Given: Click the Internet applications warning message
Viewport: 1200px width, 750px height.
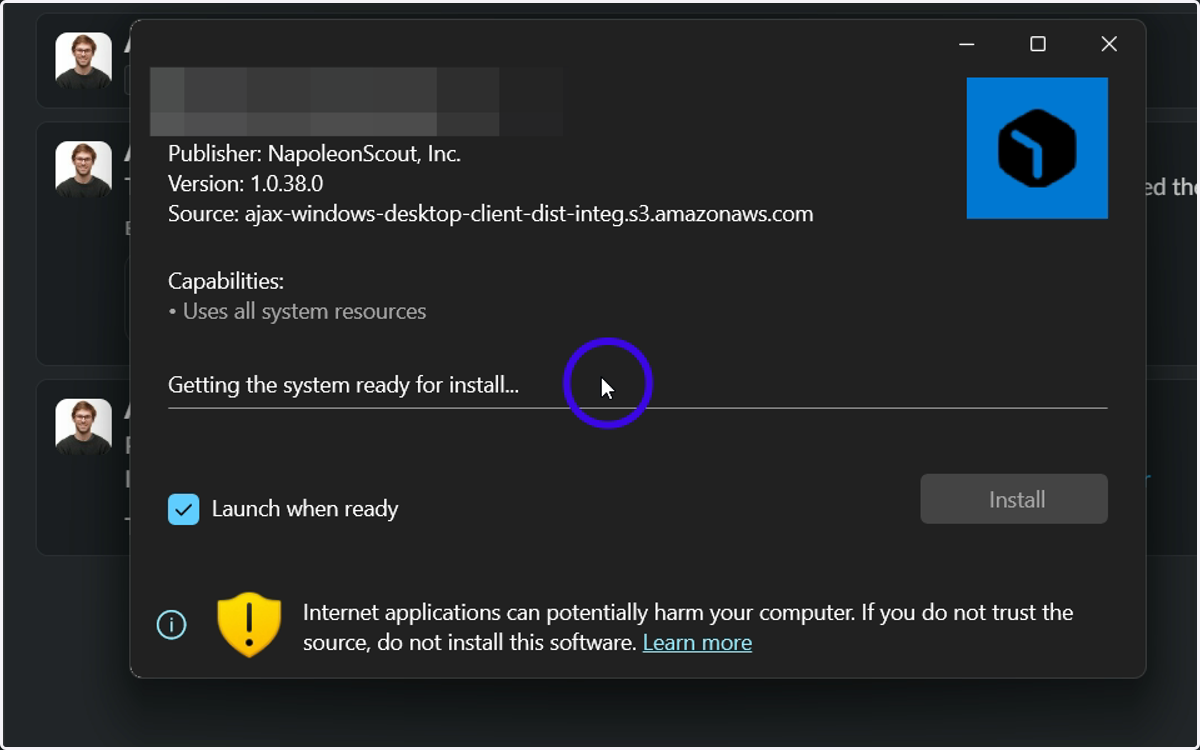Looking at the screenshot, I should coord(688,627).
